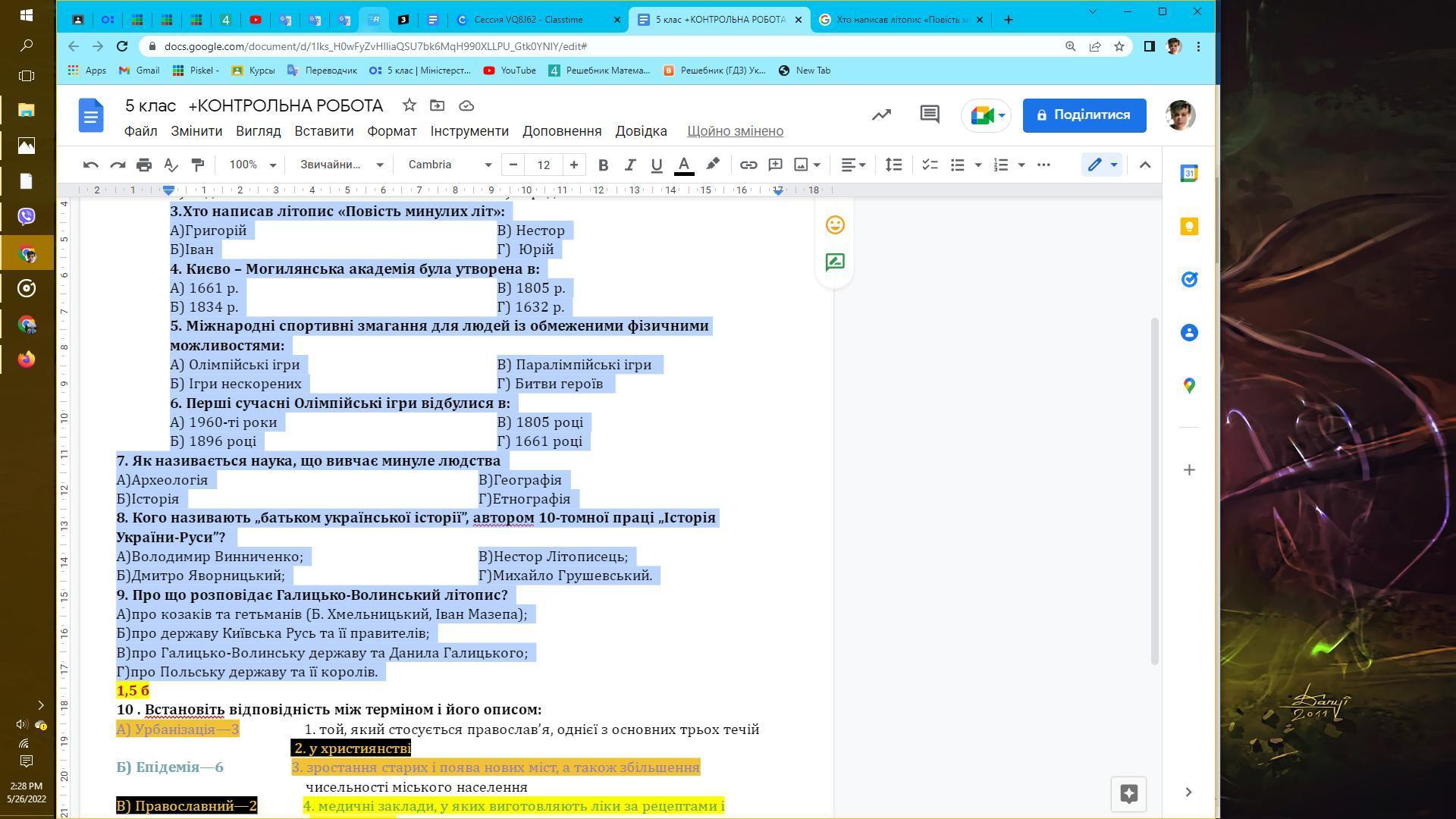Run spelling and grammar check icon
Viewport: 1456px width, 819px height.
pyautogui.click(x=171, y=165)
